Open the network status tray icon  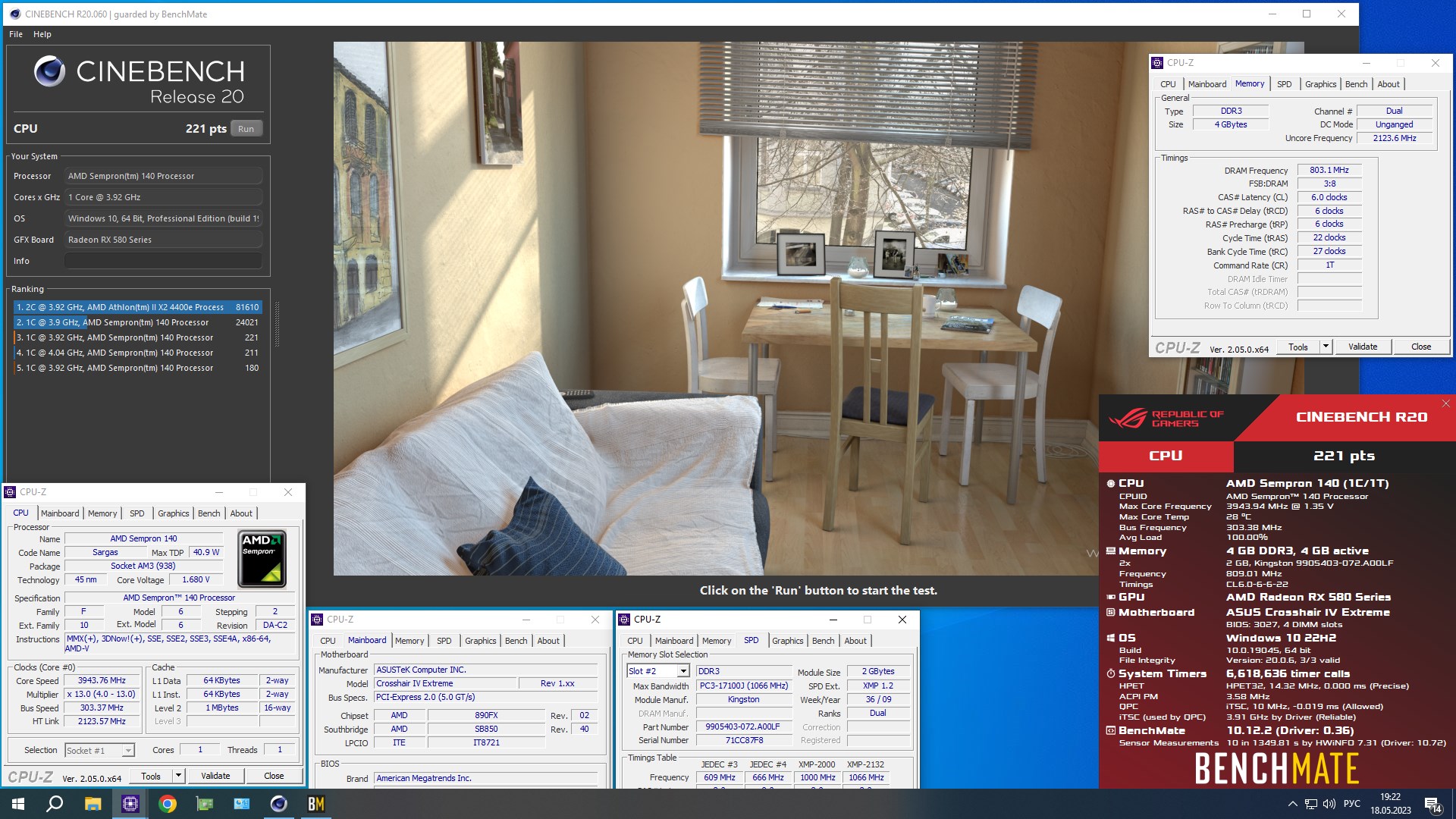[x=1310, y=804]
